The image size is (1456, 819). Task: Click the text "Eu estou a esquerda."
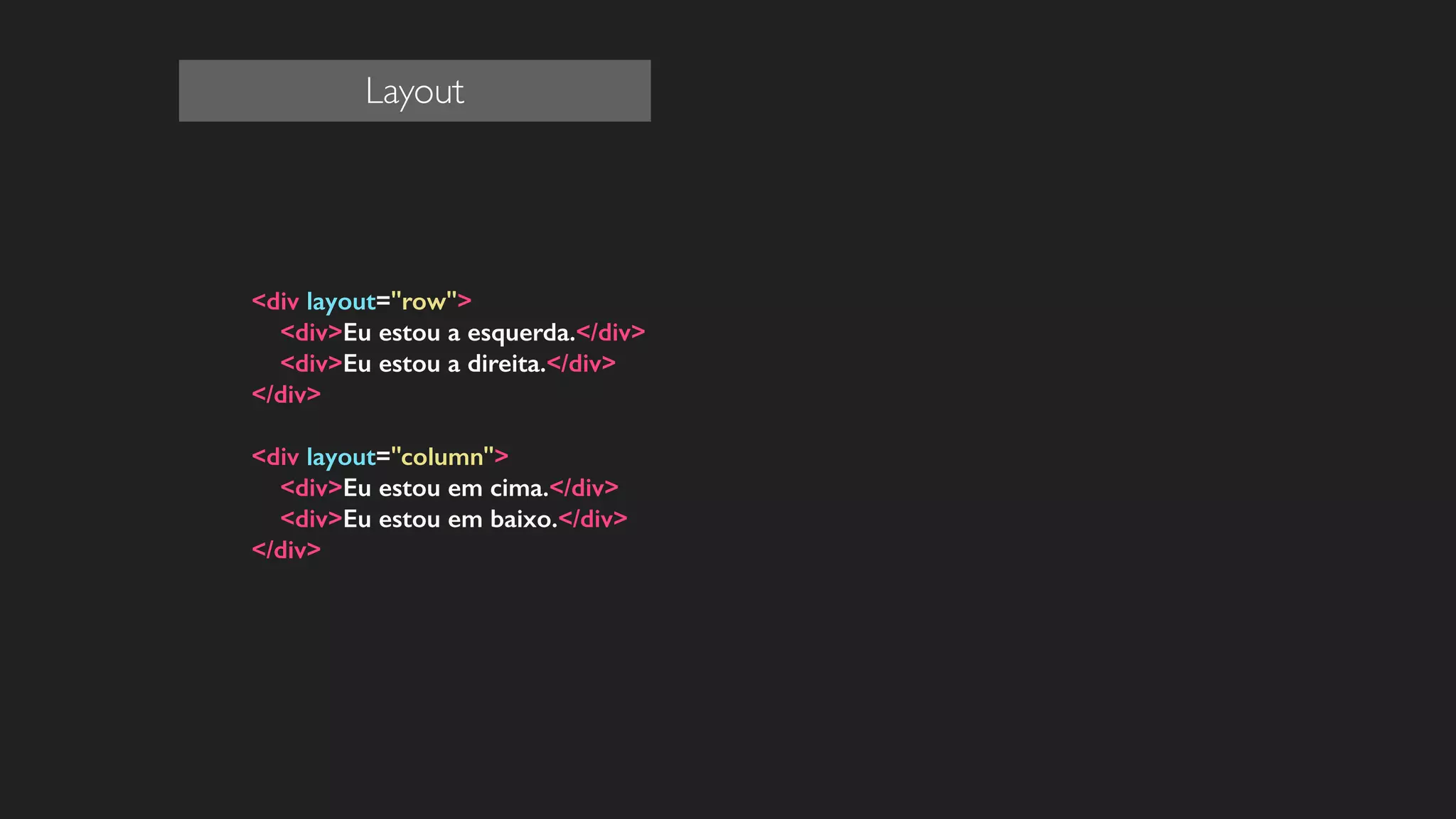pos(459,333)
